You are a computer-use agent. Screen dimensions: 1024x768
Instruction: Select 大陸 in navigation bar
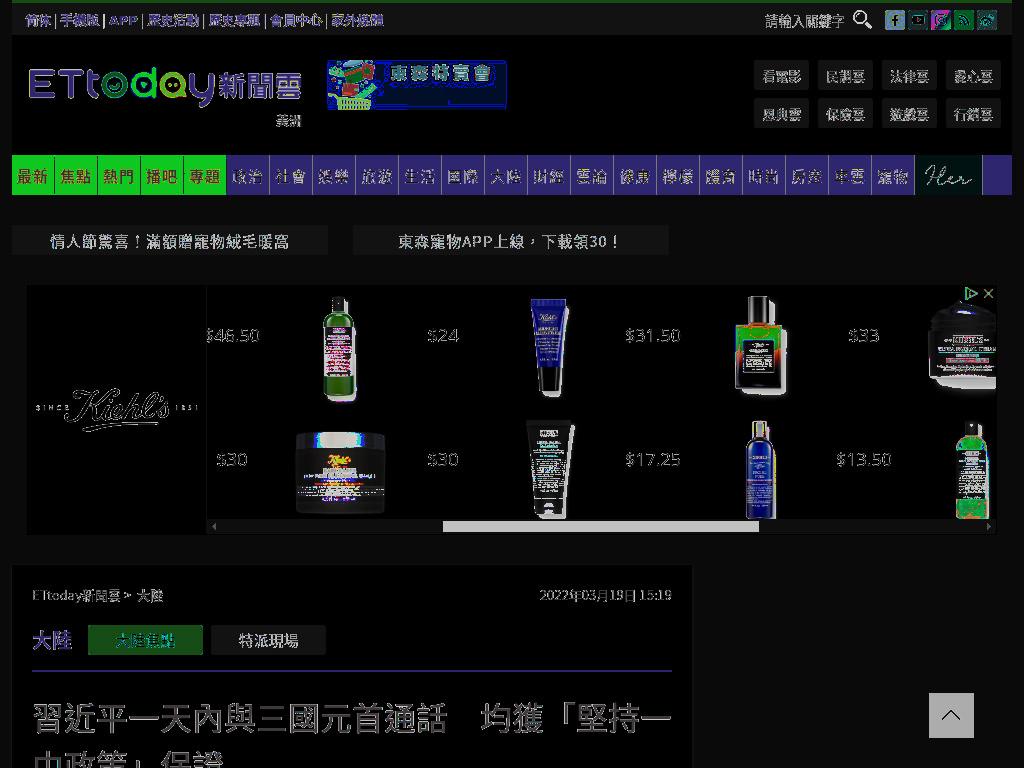point(506,176)
